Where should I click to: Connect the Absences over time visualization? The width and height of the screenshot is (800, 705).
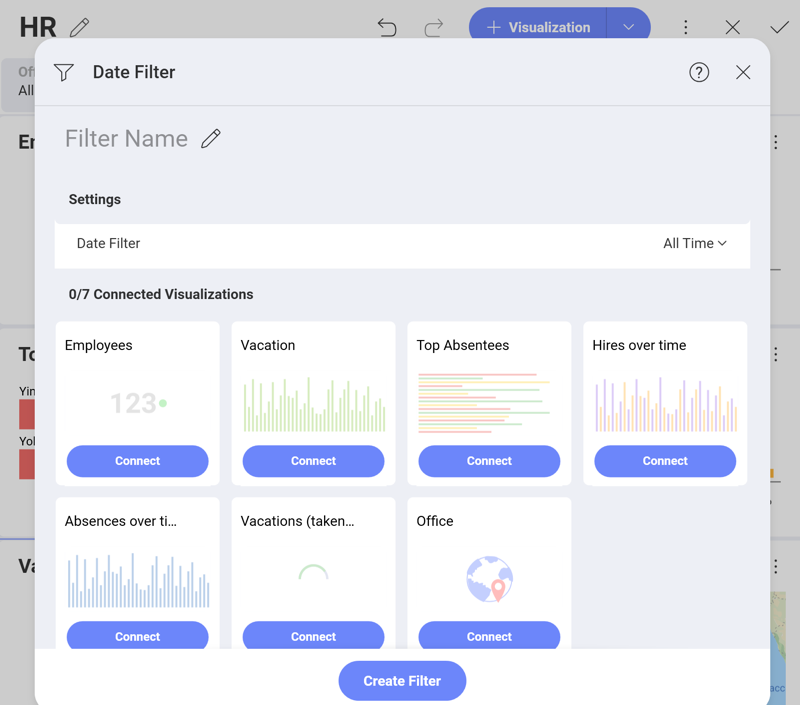[137, 636]
